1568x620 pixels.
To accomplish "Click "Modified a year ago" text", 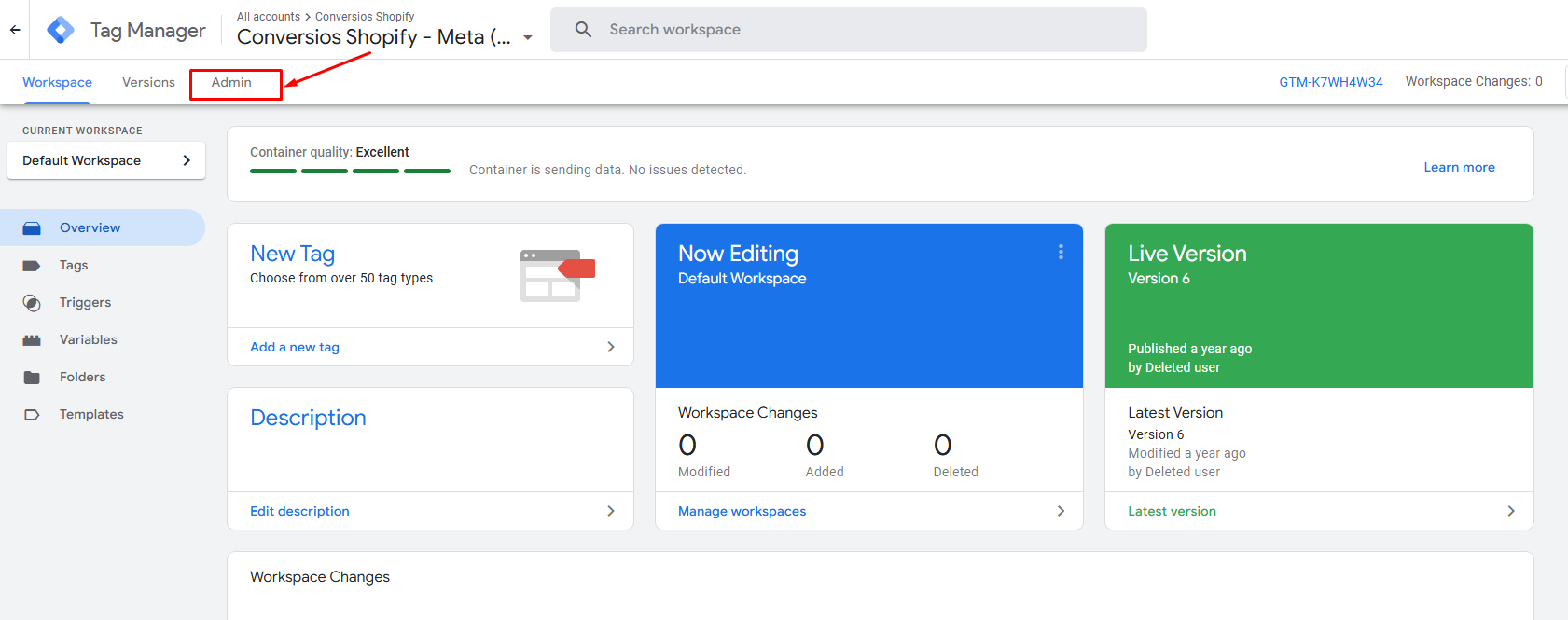I will (1186, 453).
